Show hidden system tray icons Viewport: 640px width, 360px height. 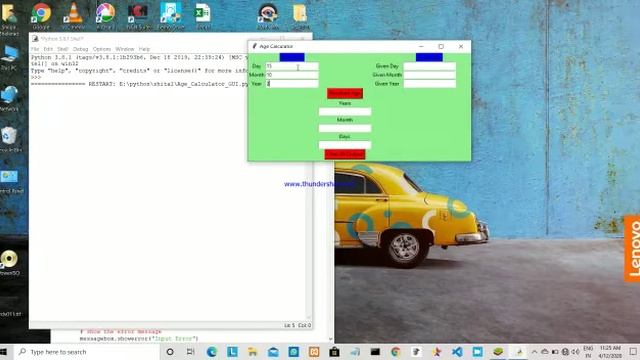click(534, 352)
